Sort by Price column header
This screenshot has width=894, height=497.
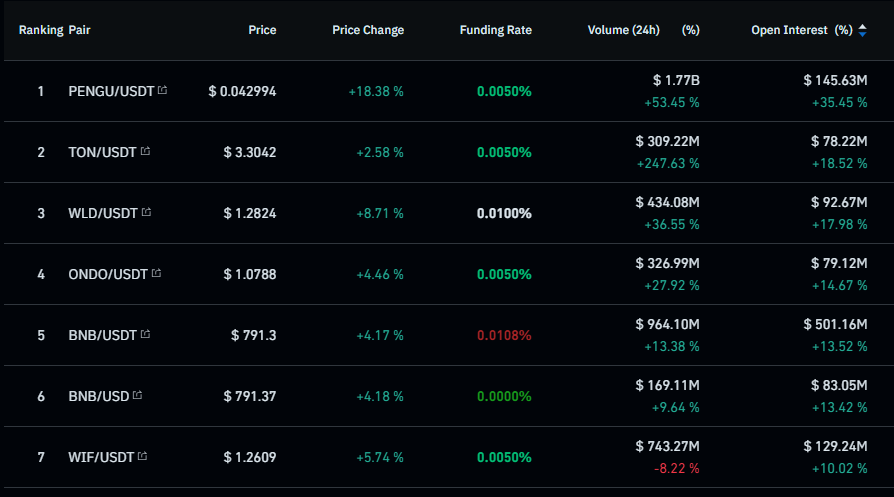coord(262,30)
